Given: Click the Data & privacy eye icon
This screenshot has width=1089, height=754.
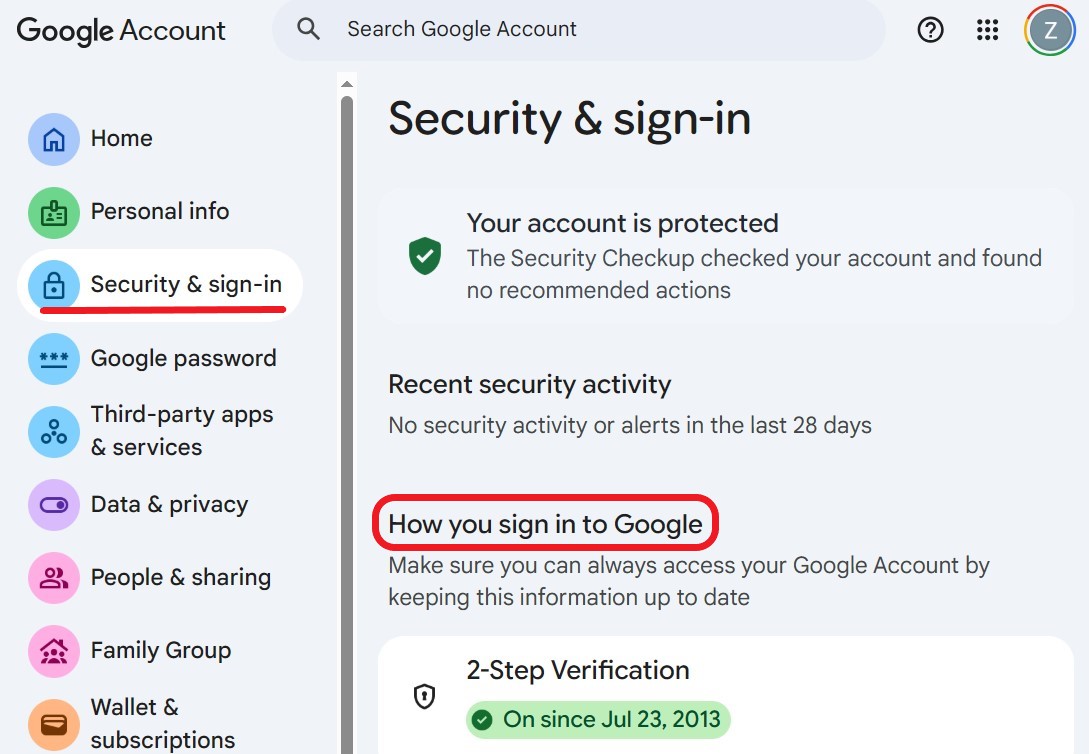Looking at the screenshot, I should (53, 504).
